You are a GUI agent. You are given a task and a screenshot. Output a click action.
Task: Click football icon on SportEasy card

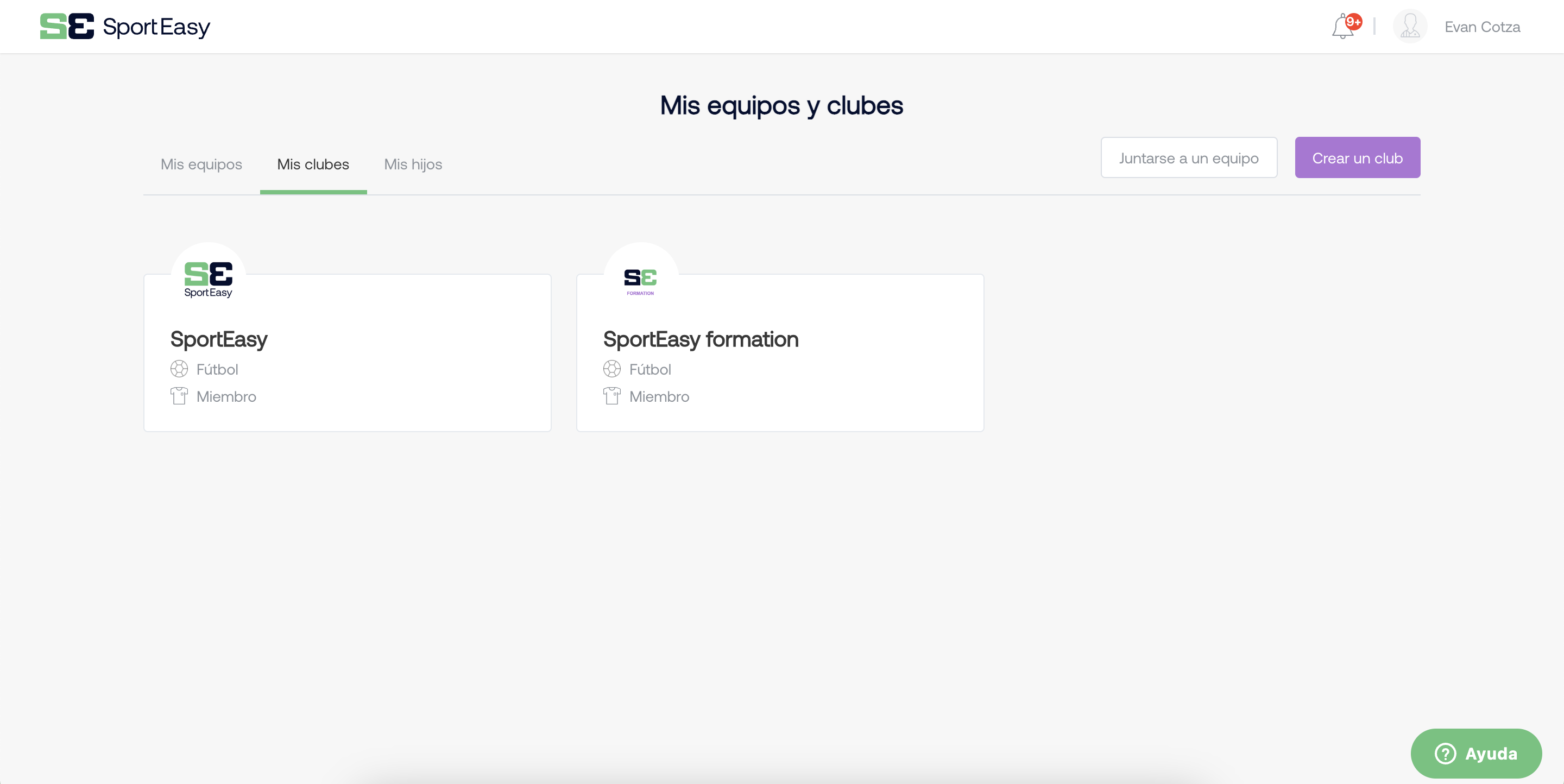tap(179, 369)
